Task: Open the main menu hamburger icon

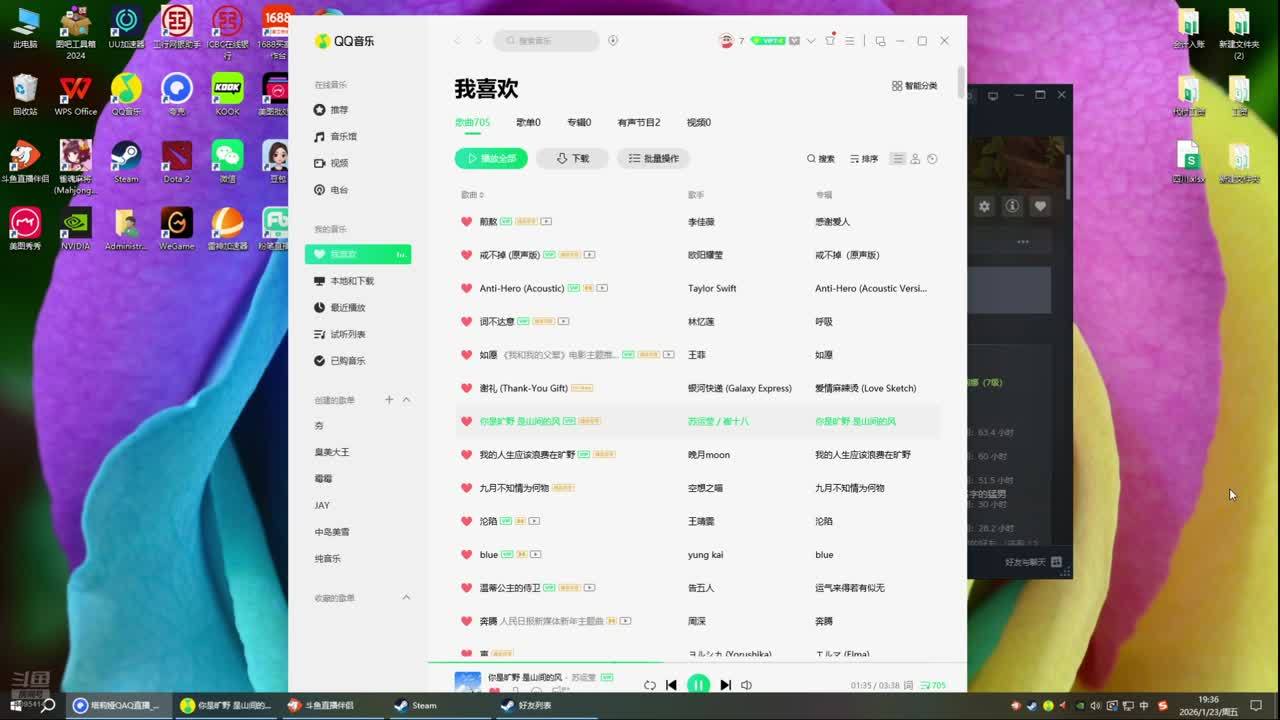Action: (850, 41)
